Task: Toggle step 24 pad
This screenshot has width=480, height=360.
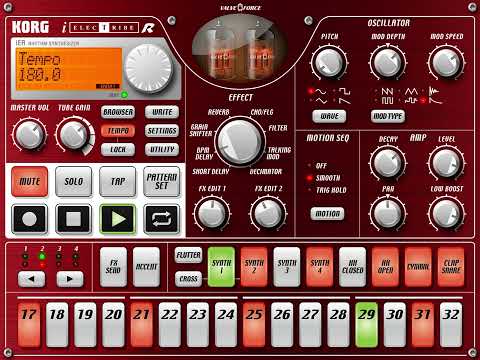Action: [x=226, y=325]
